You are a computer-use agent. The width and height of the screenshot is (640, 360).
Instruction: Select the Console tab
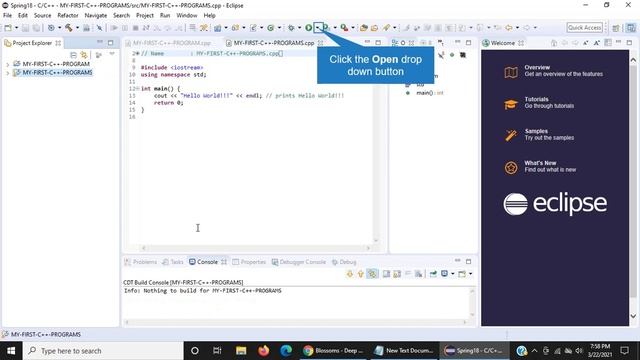pyautogui.click(x=207, y=262)
